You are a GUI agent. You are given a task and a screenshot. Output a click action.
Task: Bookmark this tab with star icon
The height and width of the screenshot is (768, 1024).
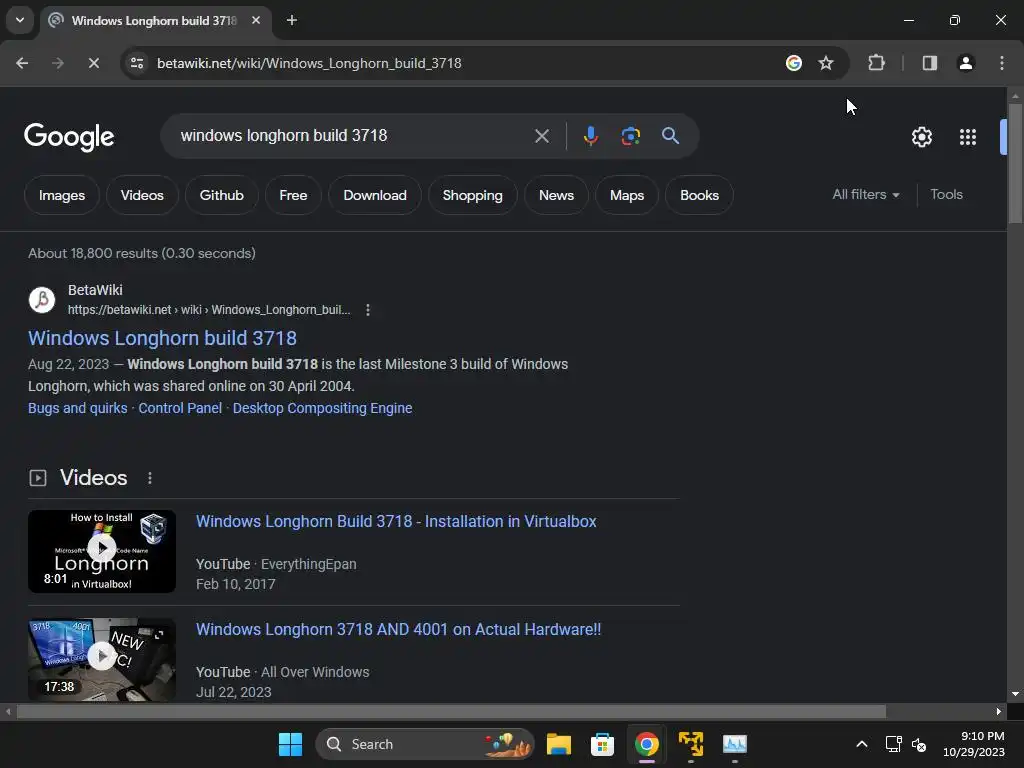[x=826, y=63]
